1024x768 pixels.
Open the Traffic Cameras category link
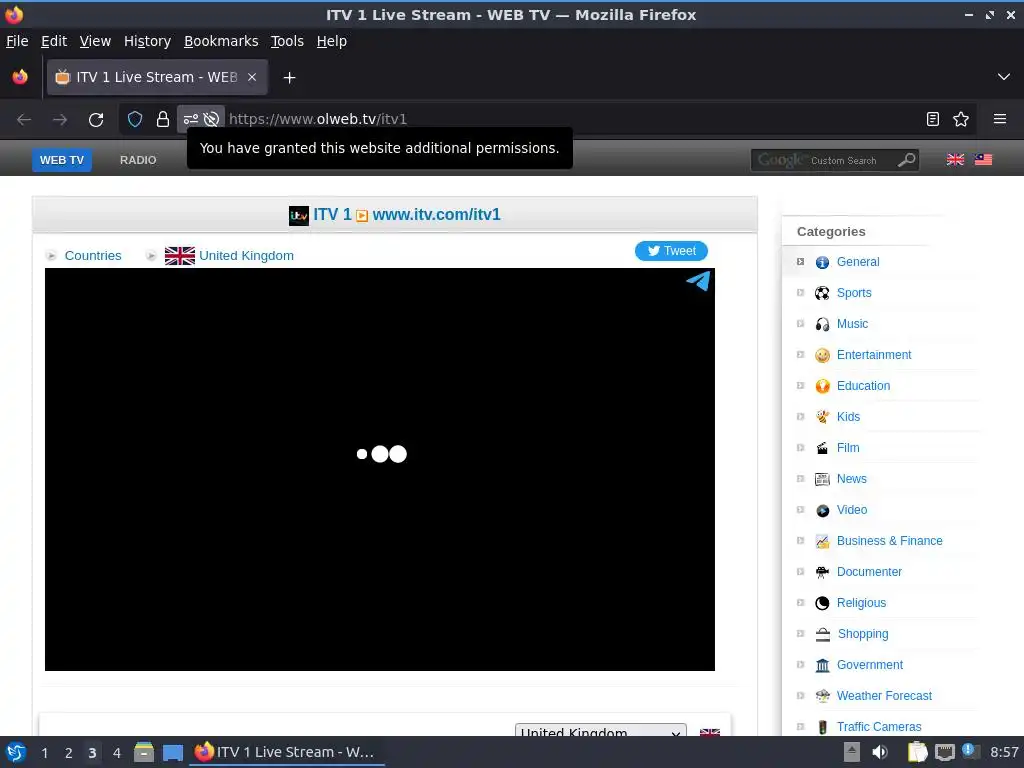878,727
